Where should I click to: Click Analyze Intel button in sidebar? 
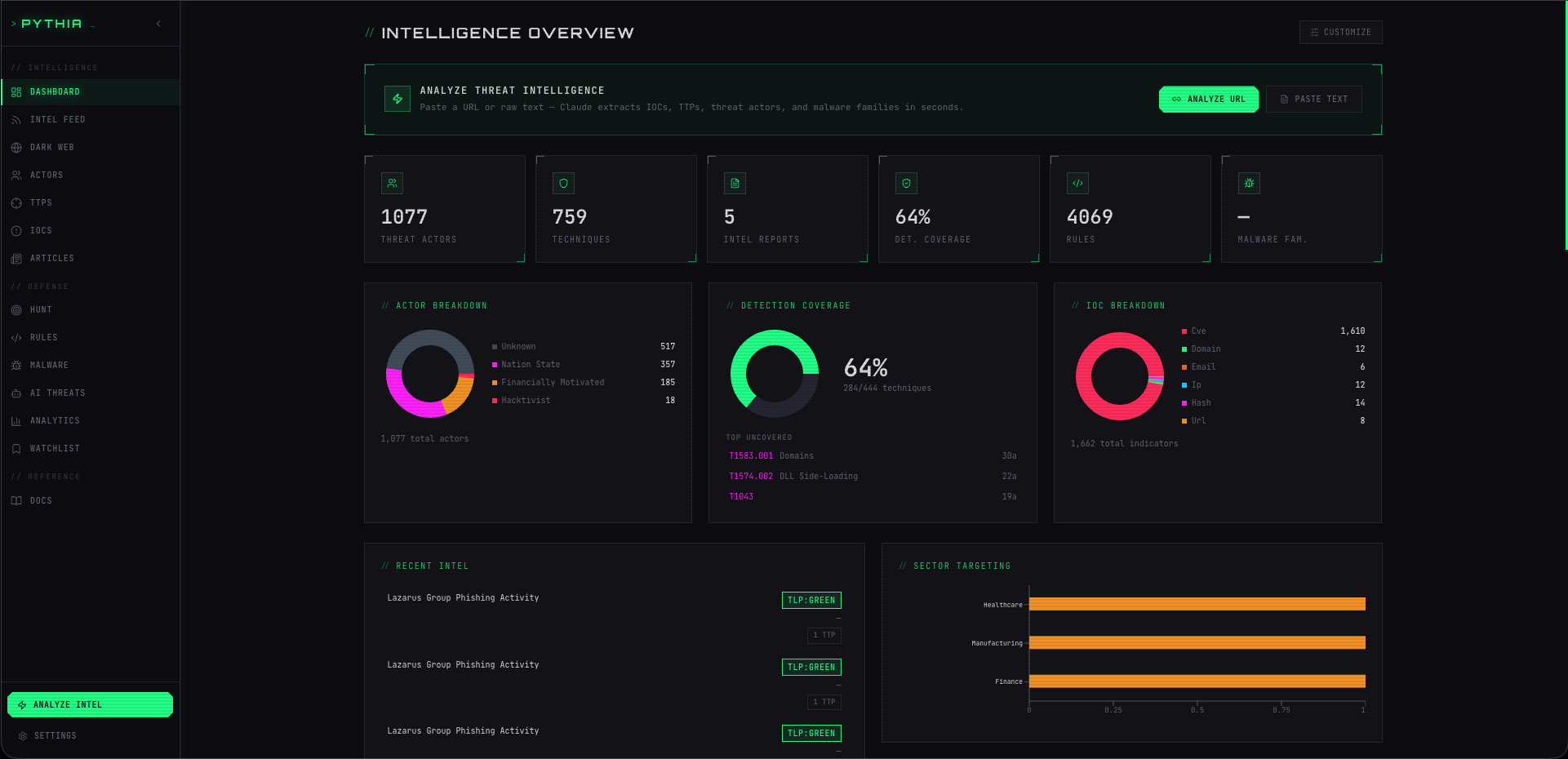90,704
